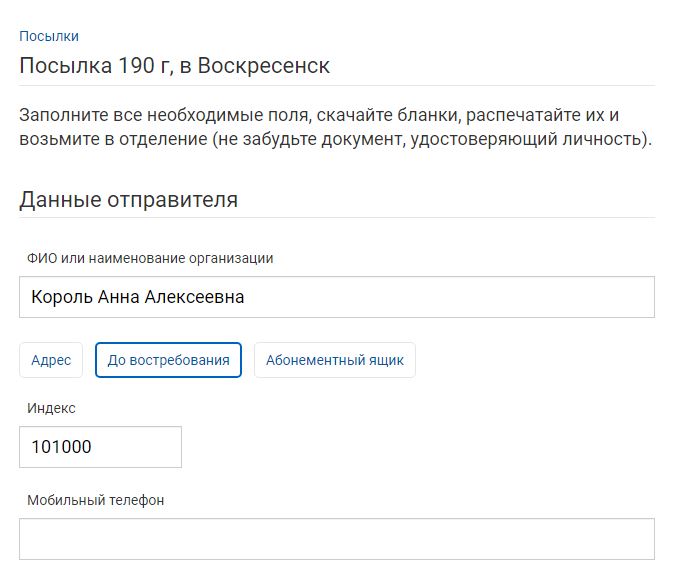Click the Индекс field label
This screenshot has height=581, width=682.
(51, 408)
